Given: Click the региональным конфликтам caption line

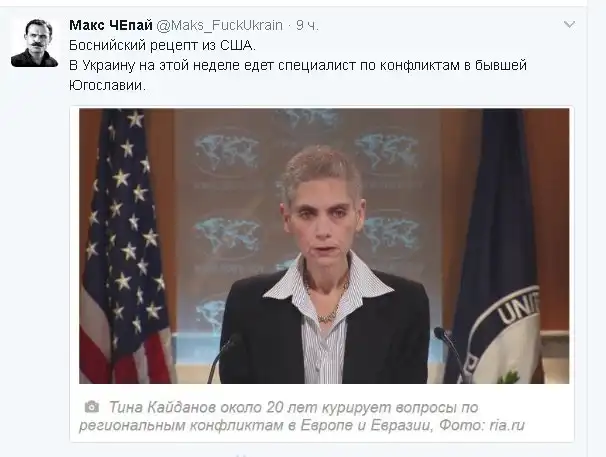Looking at the screenshot, I should [302, 425].
